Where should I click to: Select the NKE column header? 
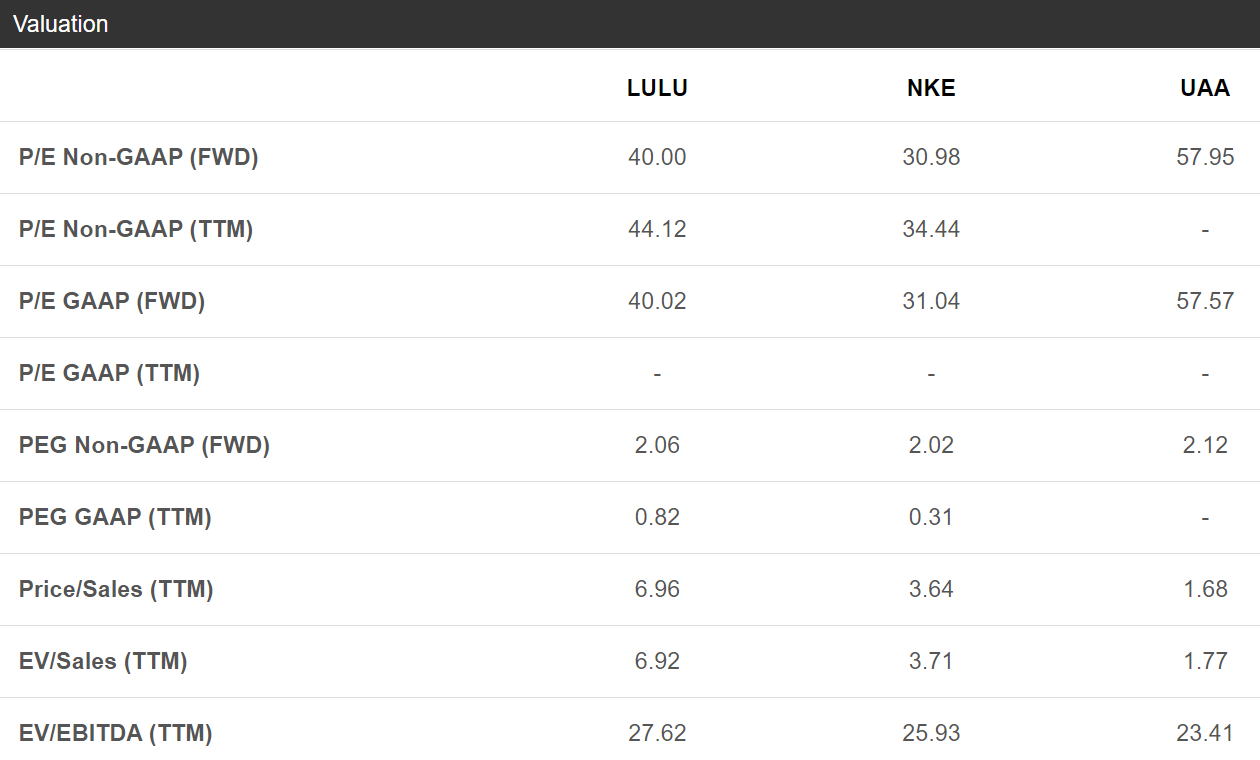click(931, 88)
